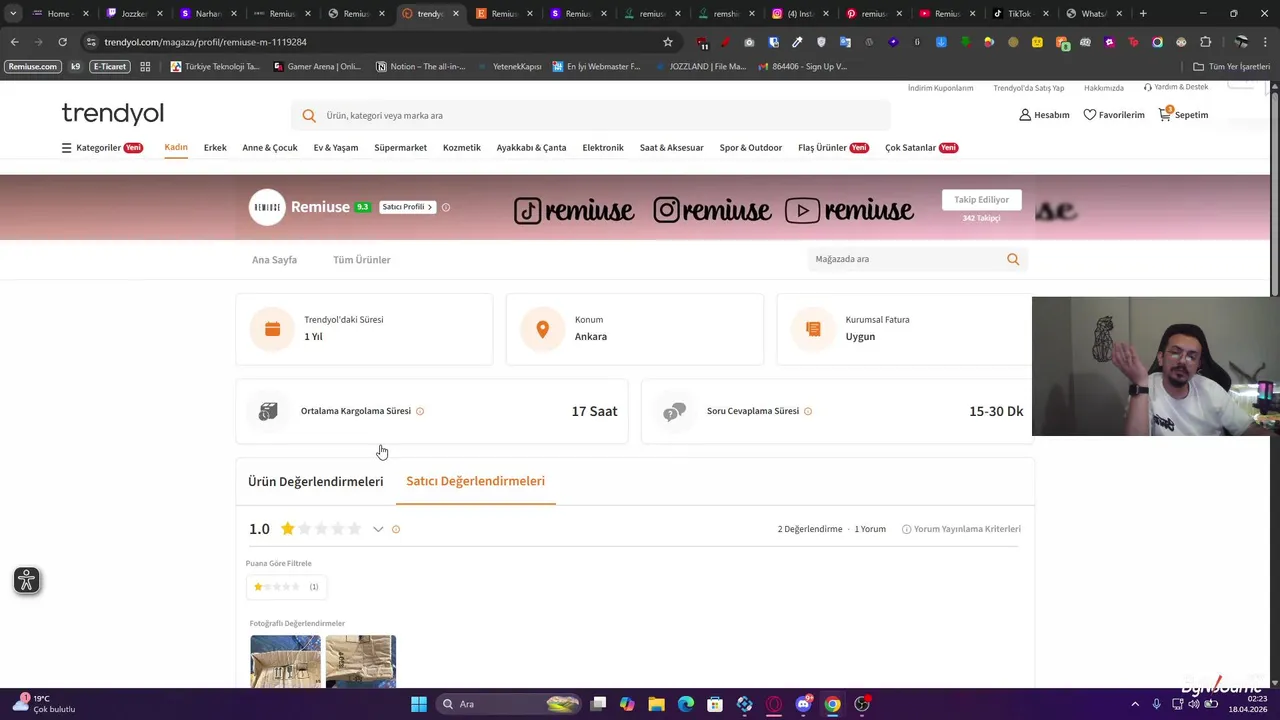
Task: Switch to TikTok browser tab
Action: (x=1019, y=14)
